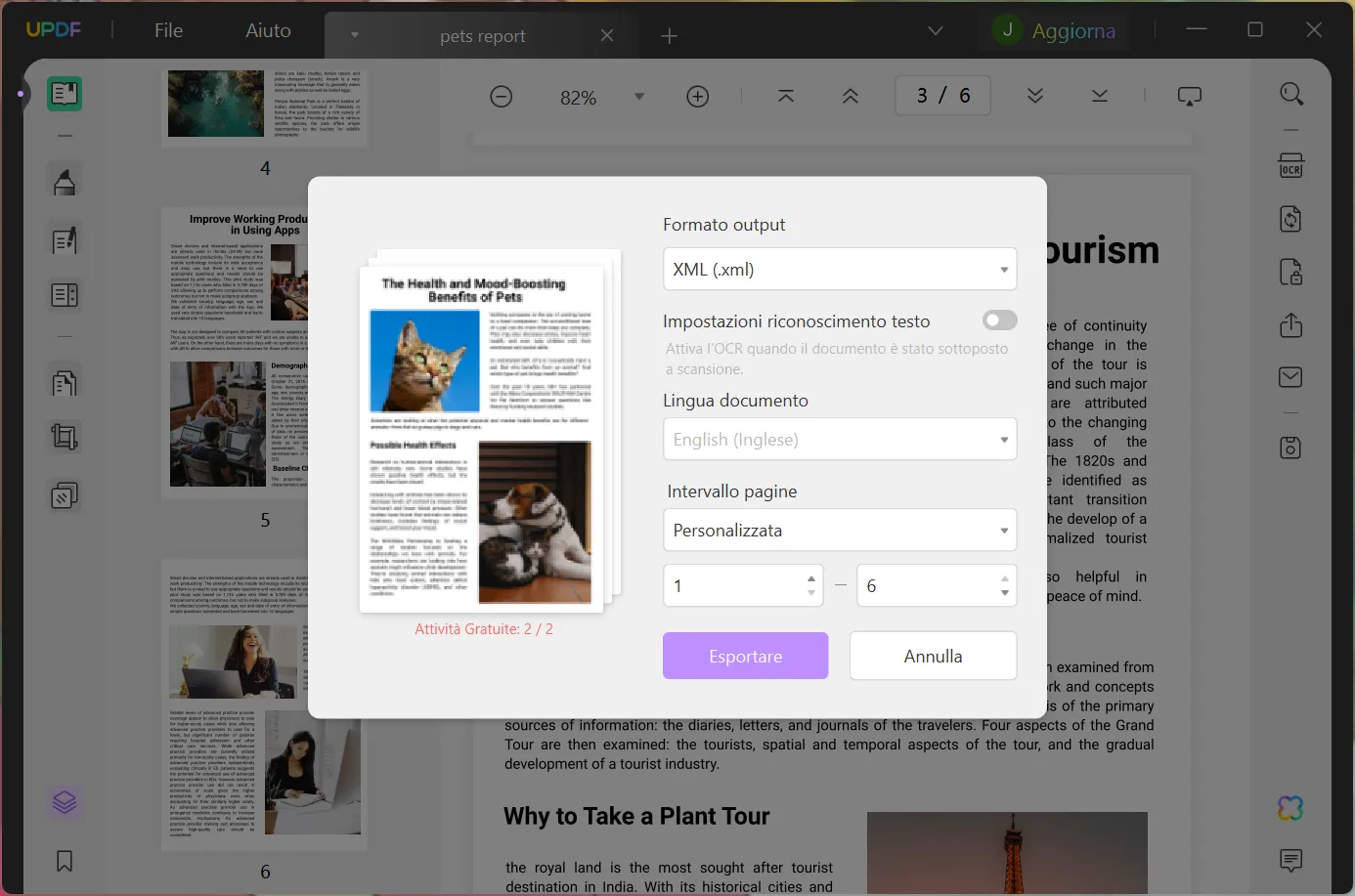Viewport: 1355px width, 896px height.
Task: Open the Formato output dropdown
Action: pyautogui.click(x=840, y=270)
